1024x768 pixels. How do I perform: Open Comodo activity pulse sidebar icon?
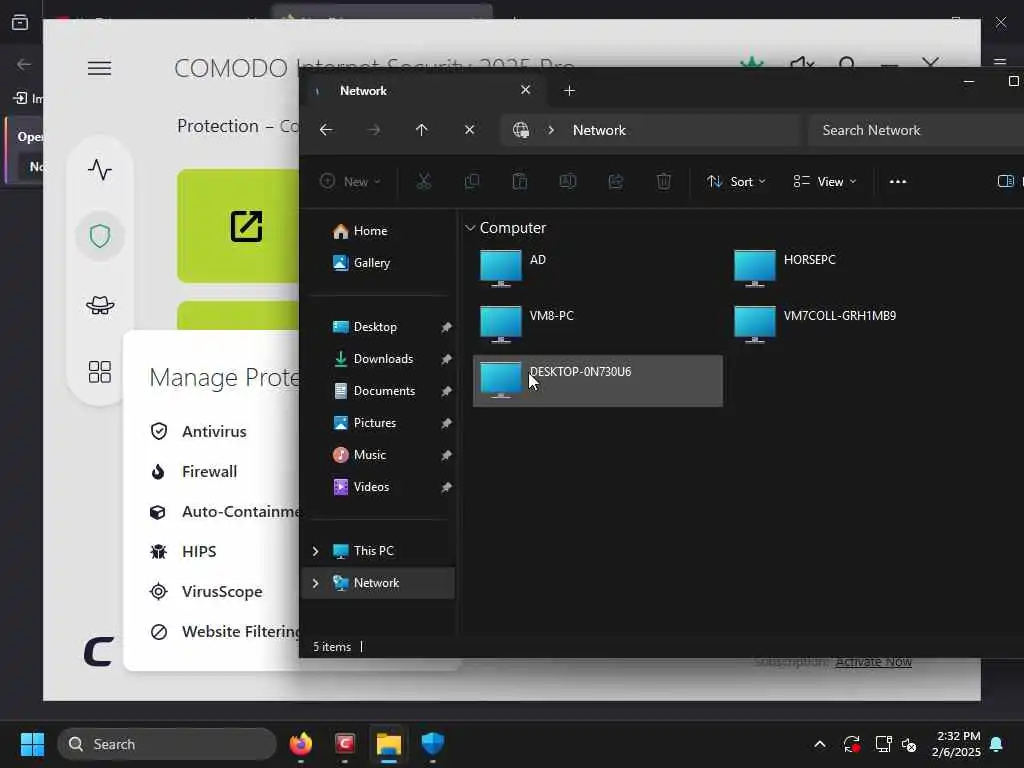[x=100, y=170]
